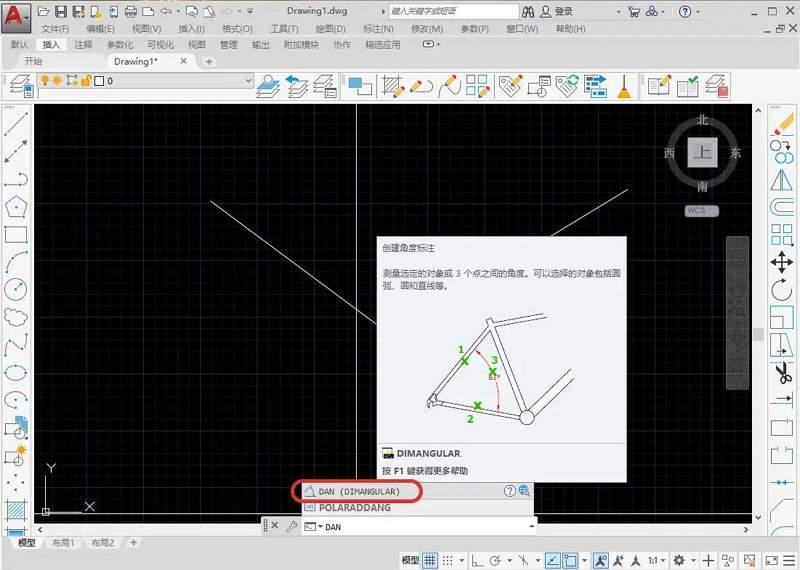Select the Polyline tool
Screen dimensions: 800x570
coord(16,179)
